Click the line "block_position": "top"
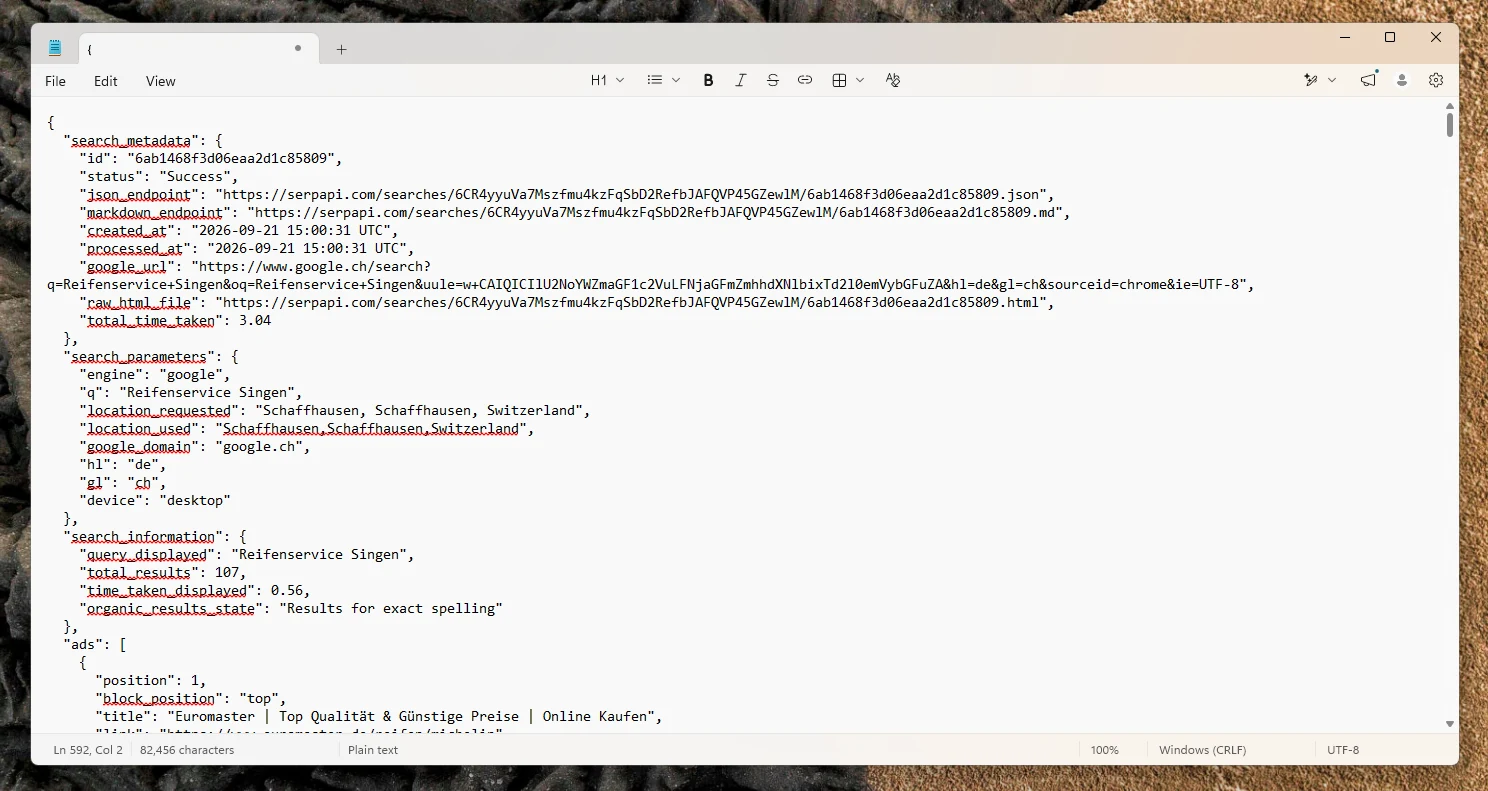 click(191, 699)
